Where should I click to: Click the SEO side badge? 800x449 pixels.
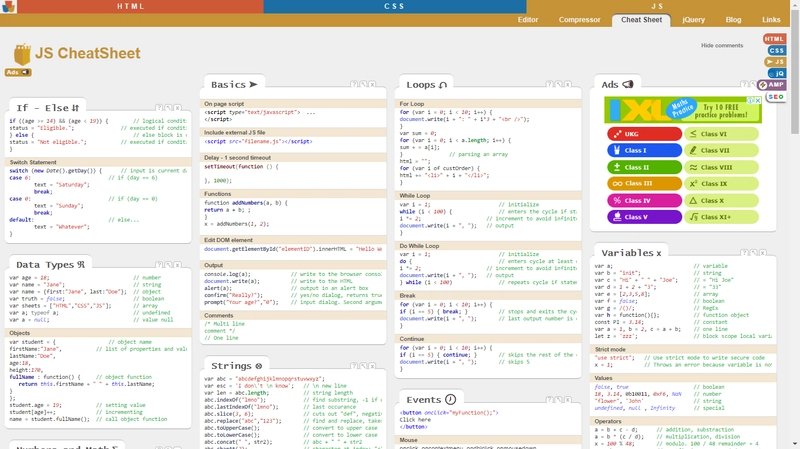click(776, 96)
